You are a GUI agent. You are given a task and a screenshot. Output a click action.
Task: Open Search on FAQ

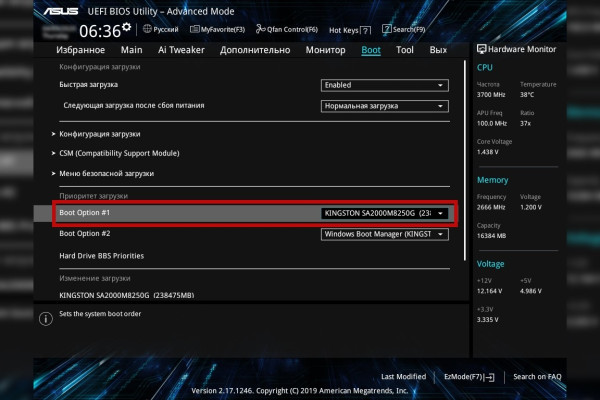(x=537, y=377)
